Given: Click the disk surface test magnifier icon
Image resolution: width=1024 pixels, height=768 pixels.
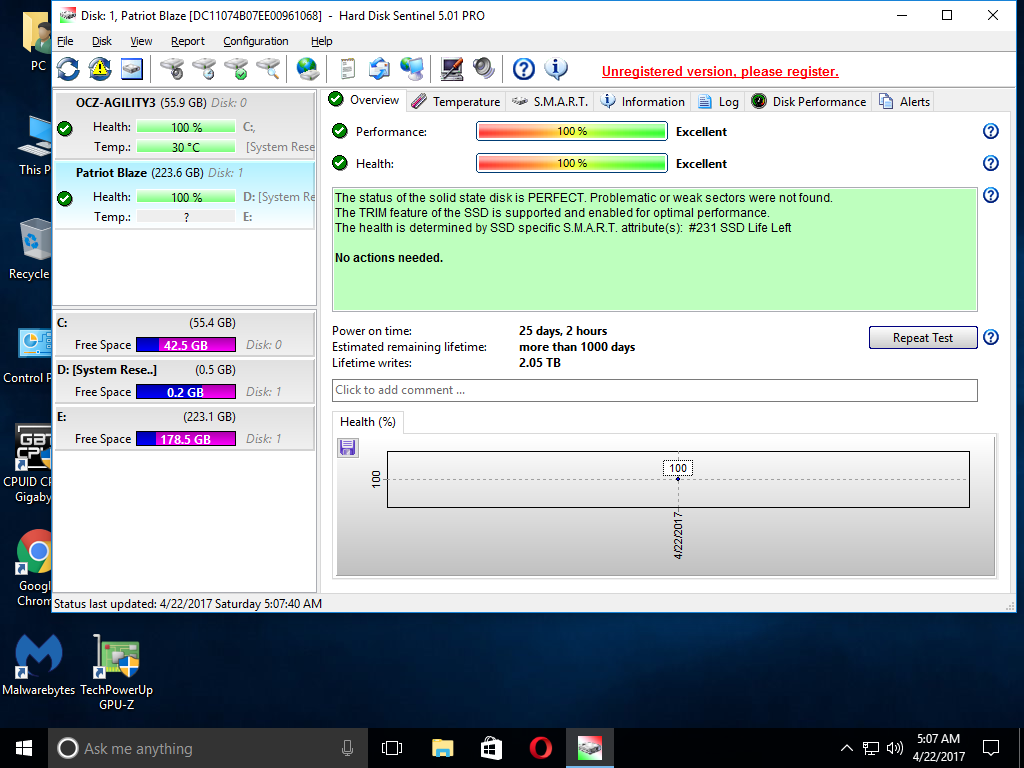Looking at the screenshot, I should click(x=268, y=69).
